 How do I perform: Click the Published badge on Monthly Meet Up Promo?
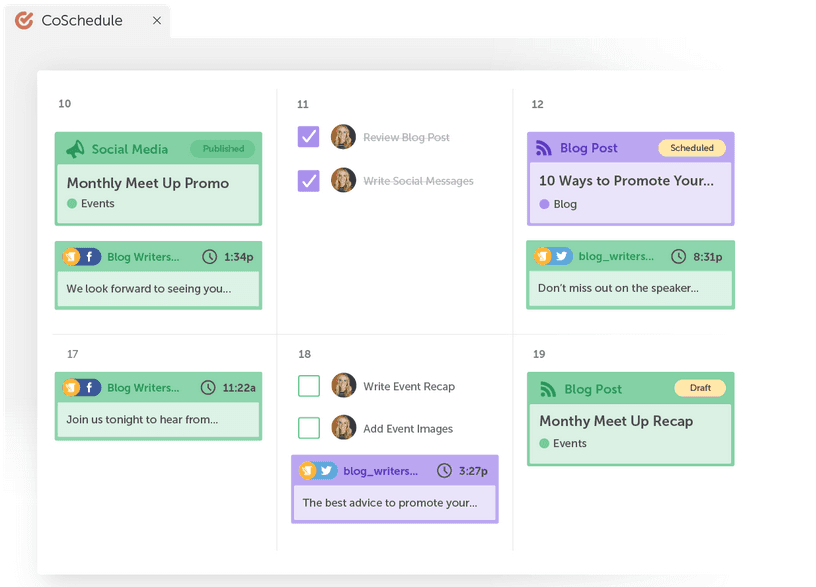pyautogui.click(x=221, y=147)
